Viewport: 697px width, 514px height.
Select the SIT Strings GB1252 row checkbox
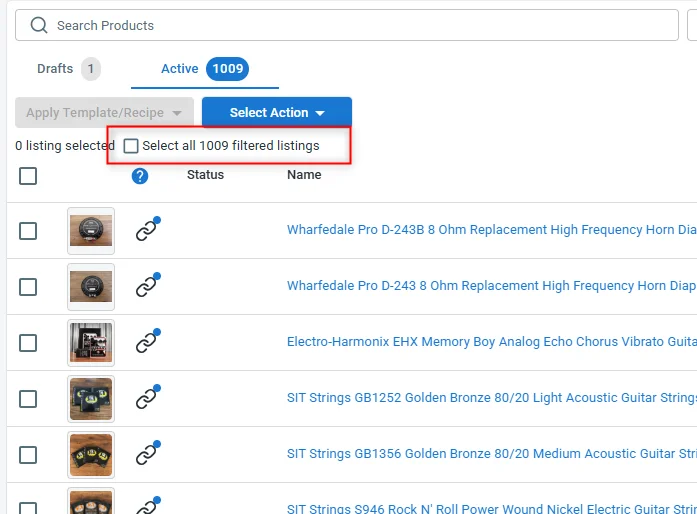pos(28,399)
